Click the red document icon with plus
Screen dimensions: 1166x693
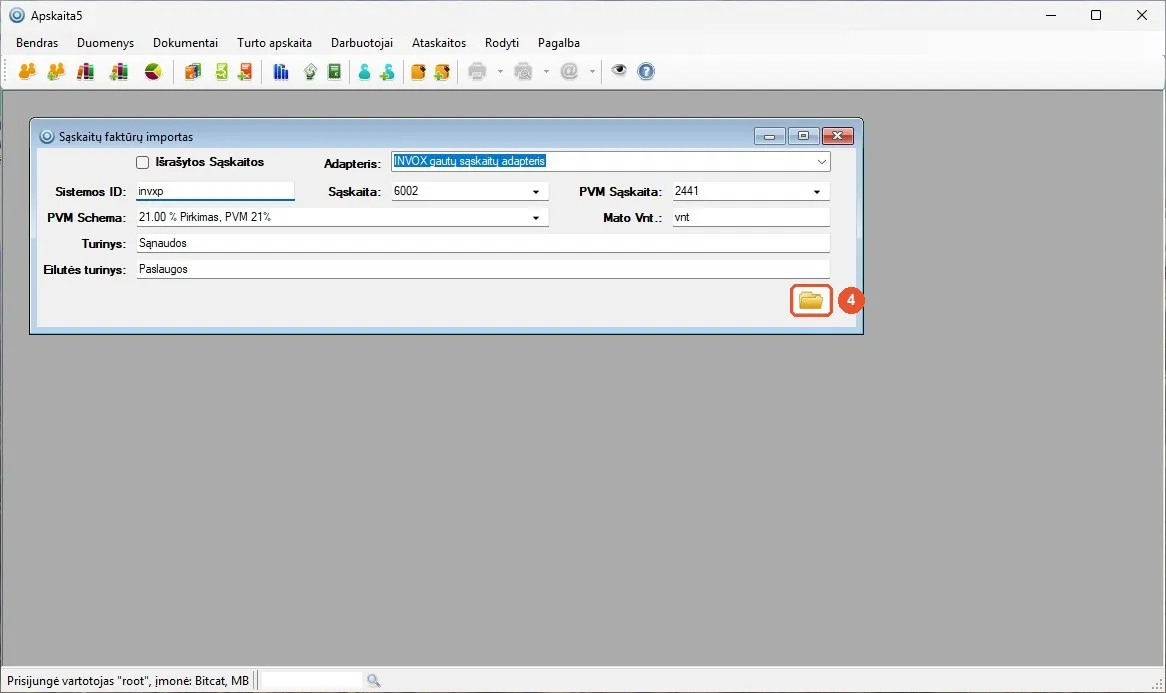coord(245,71)
